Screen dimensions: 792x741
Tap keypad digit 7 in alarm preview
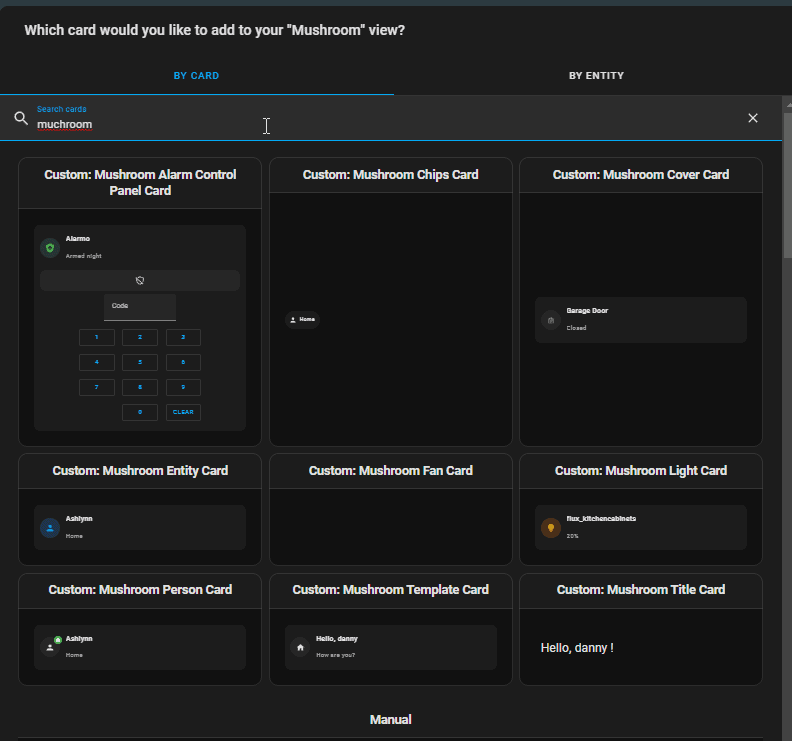tap(96, 387)
